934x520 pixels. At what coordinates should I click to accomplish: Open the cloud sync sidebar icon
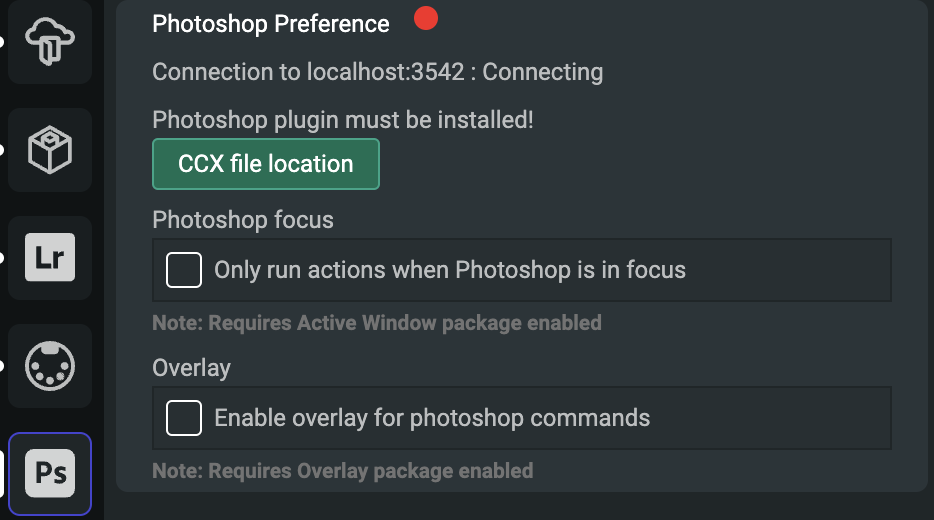click(x=50, y=42)
